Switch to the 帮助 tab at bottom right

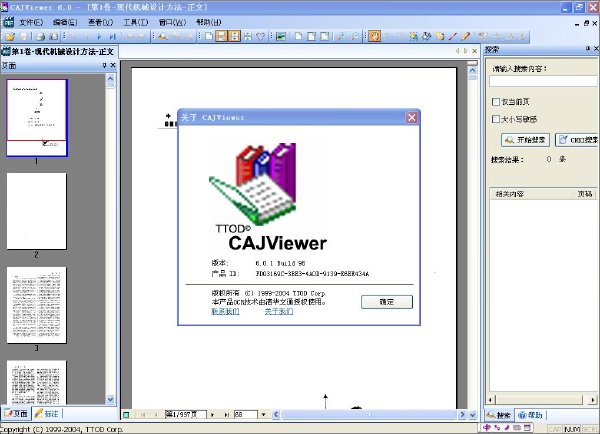click(x=530, y=415)
